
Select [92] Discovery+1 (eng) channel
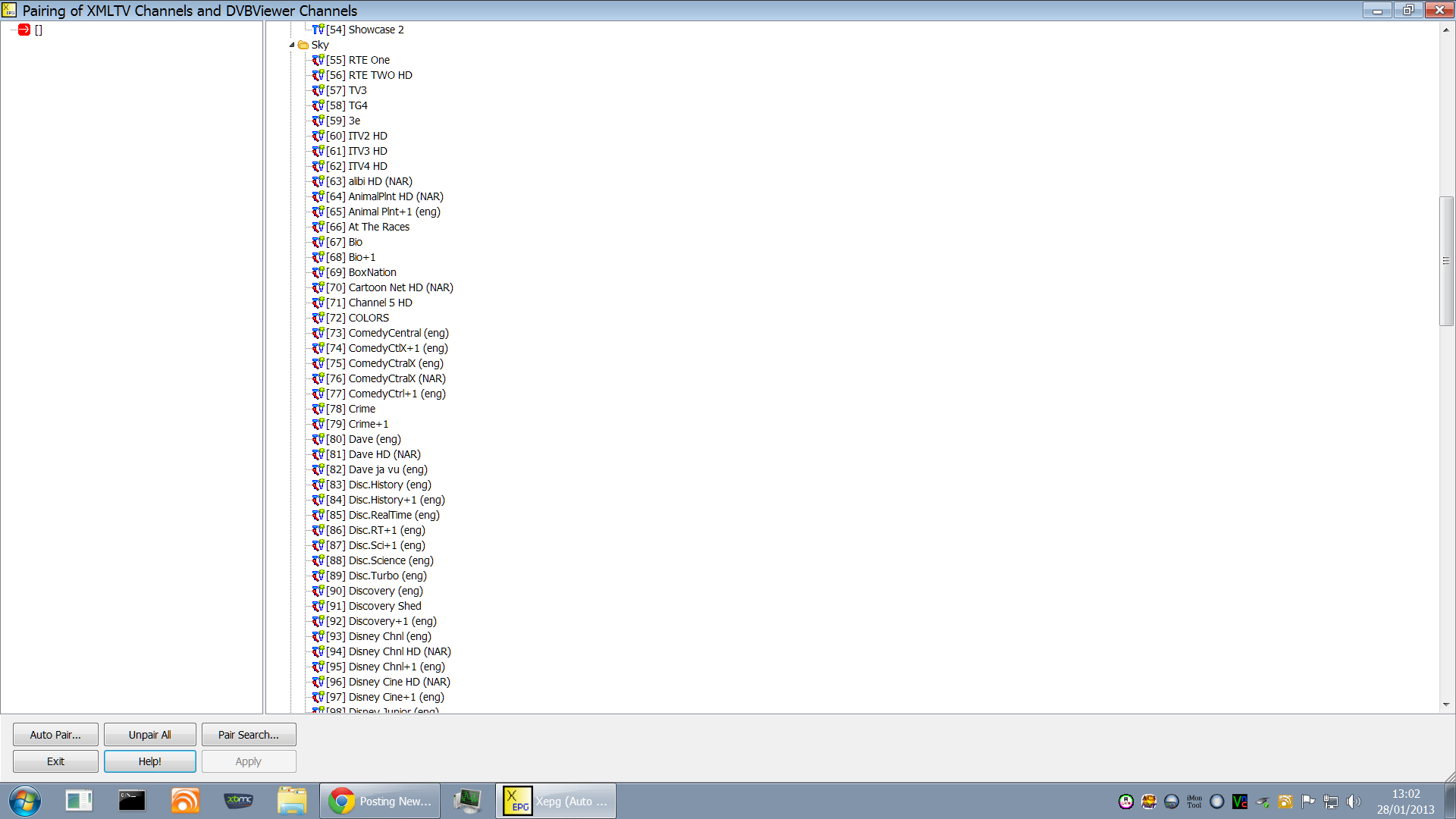[x=381, y=621]
